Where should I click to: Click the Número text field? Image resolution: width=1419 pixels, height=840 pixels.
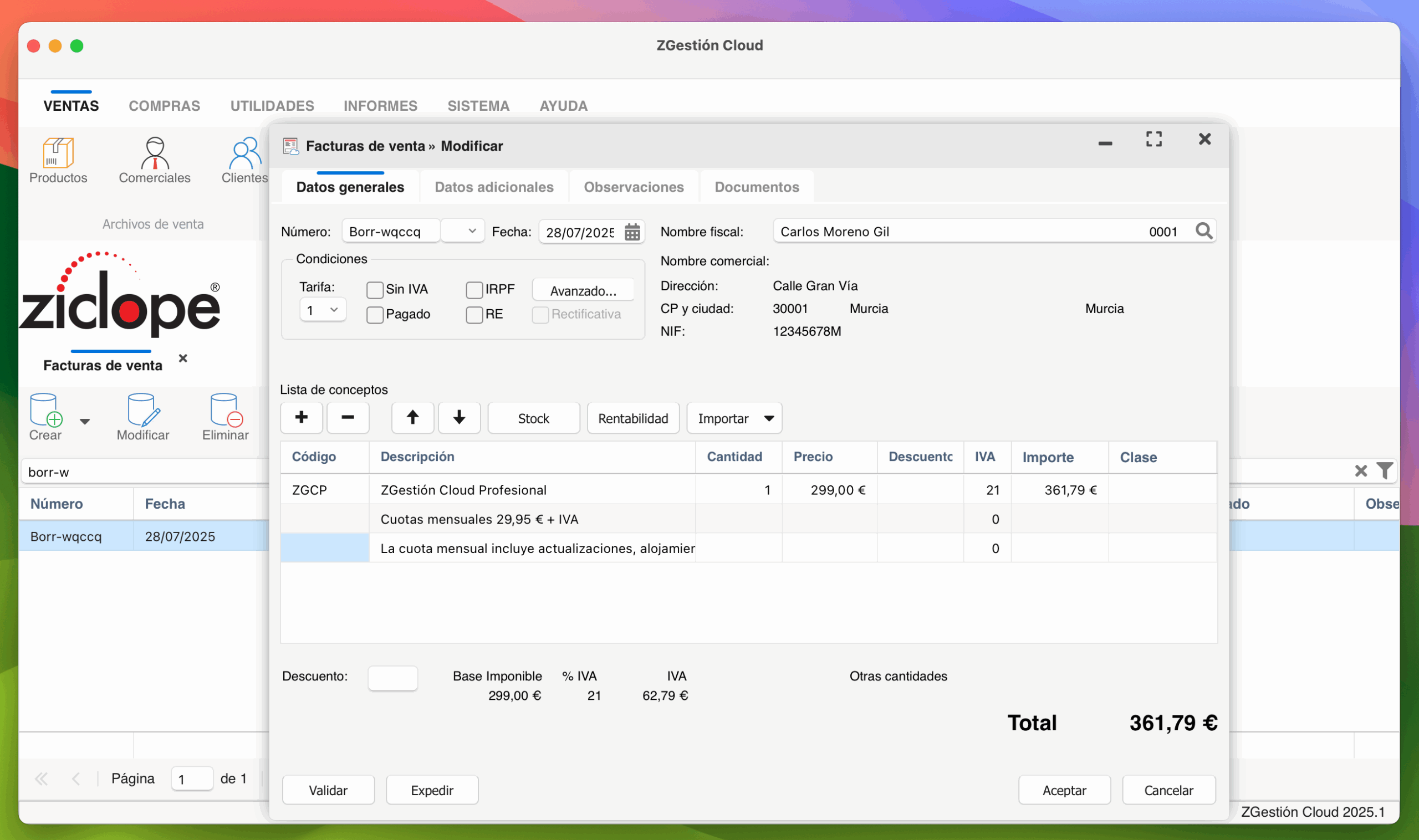391,231
